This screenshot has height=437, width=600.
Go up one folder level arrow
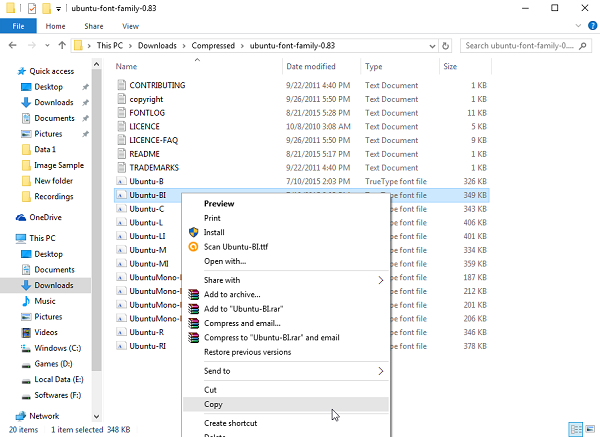pyautogui.click(x=62, y=46)
